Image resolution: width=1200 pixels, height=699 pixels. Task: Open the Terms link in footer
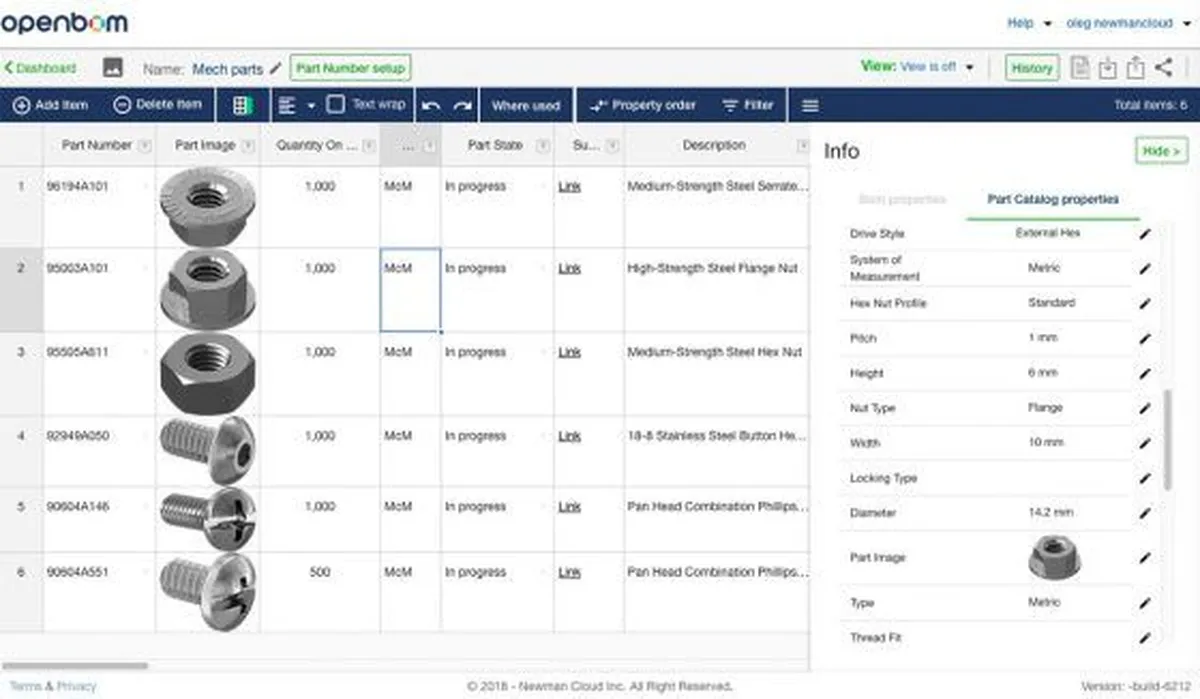[x=25, y=686]
